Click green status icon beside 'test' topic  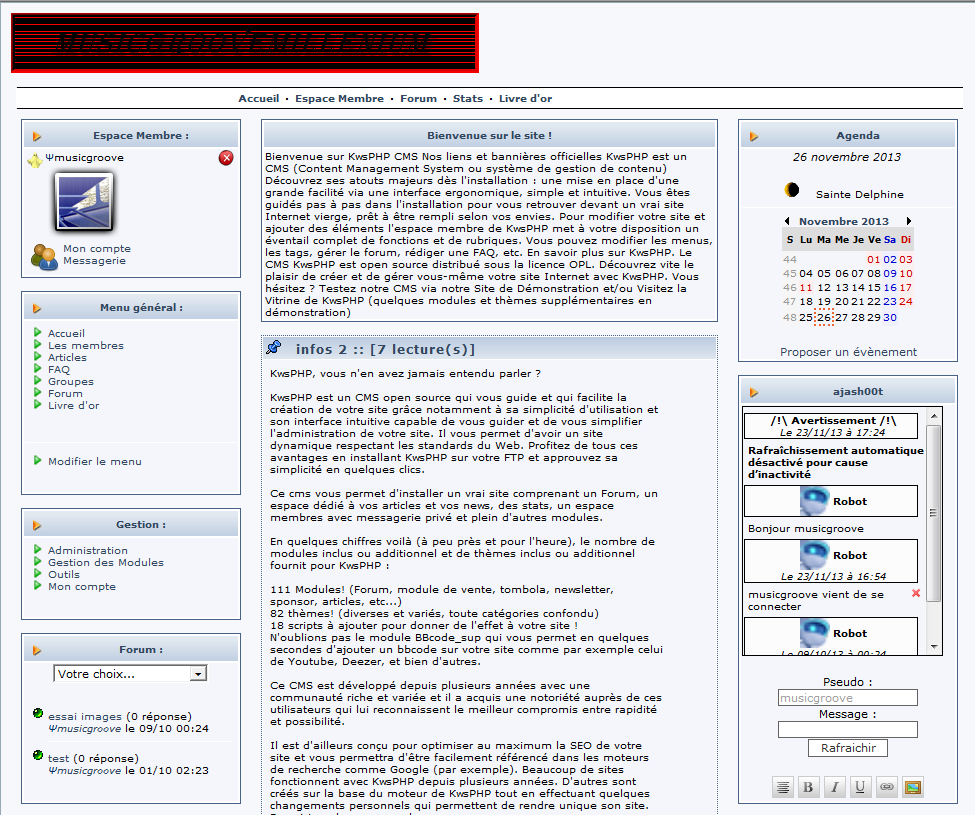coord(38,755)
